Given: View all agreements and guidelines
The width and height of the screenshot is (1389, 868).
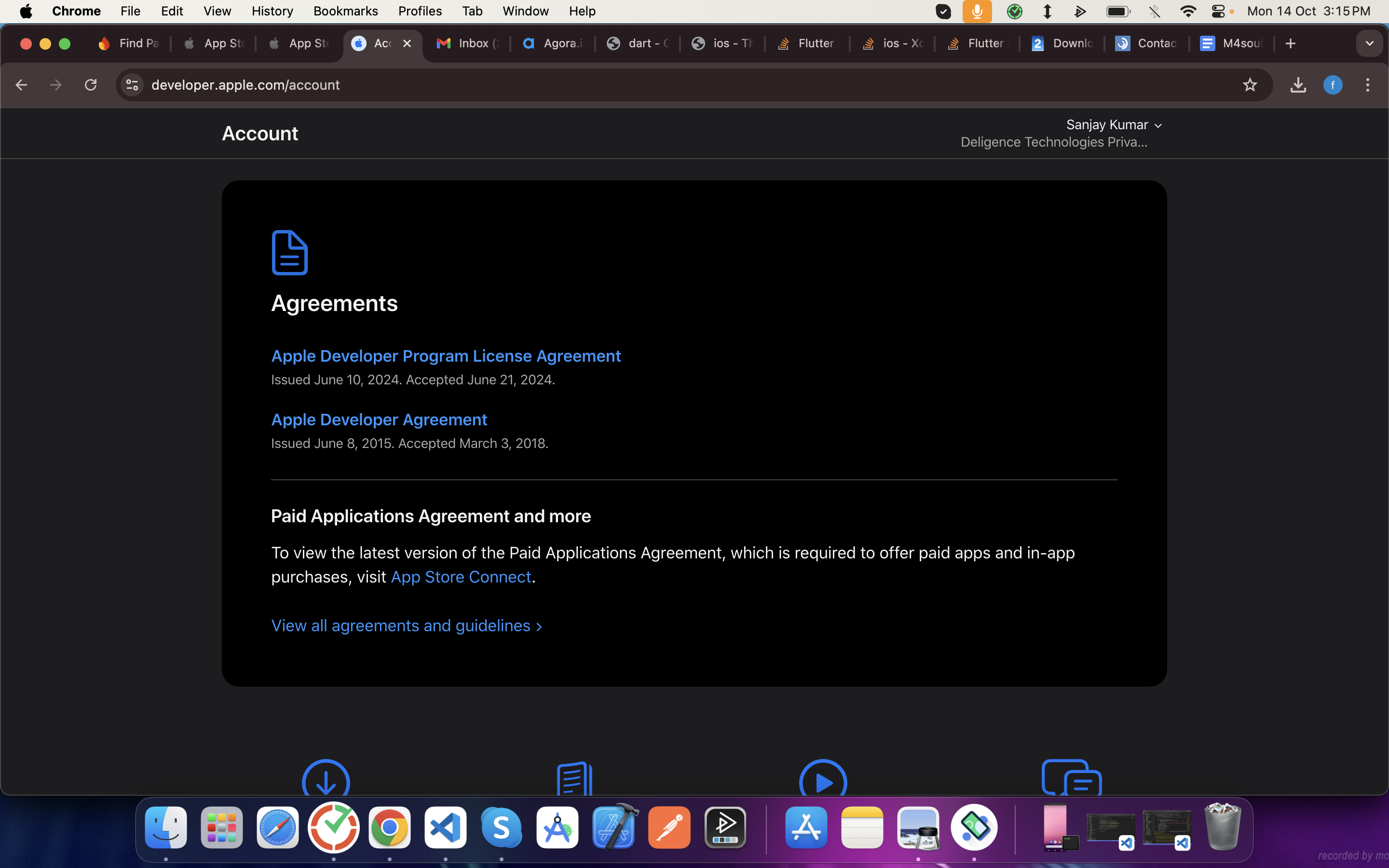Looking at the screenshot, I should 407,626.
